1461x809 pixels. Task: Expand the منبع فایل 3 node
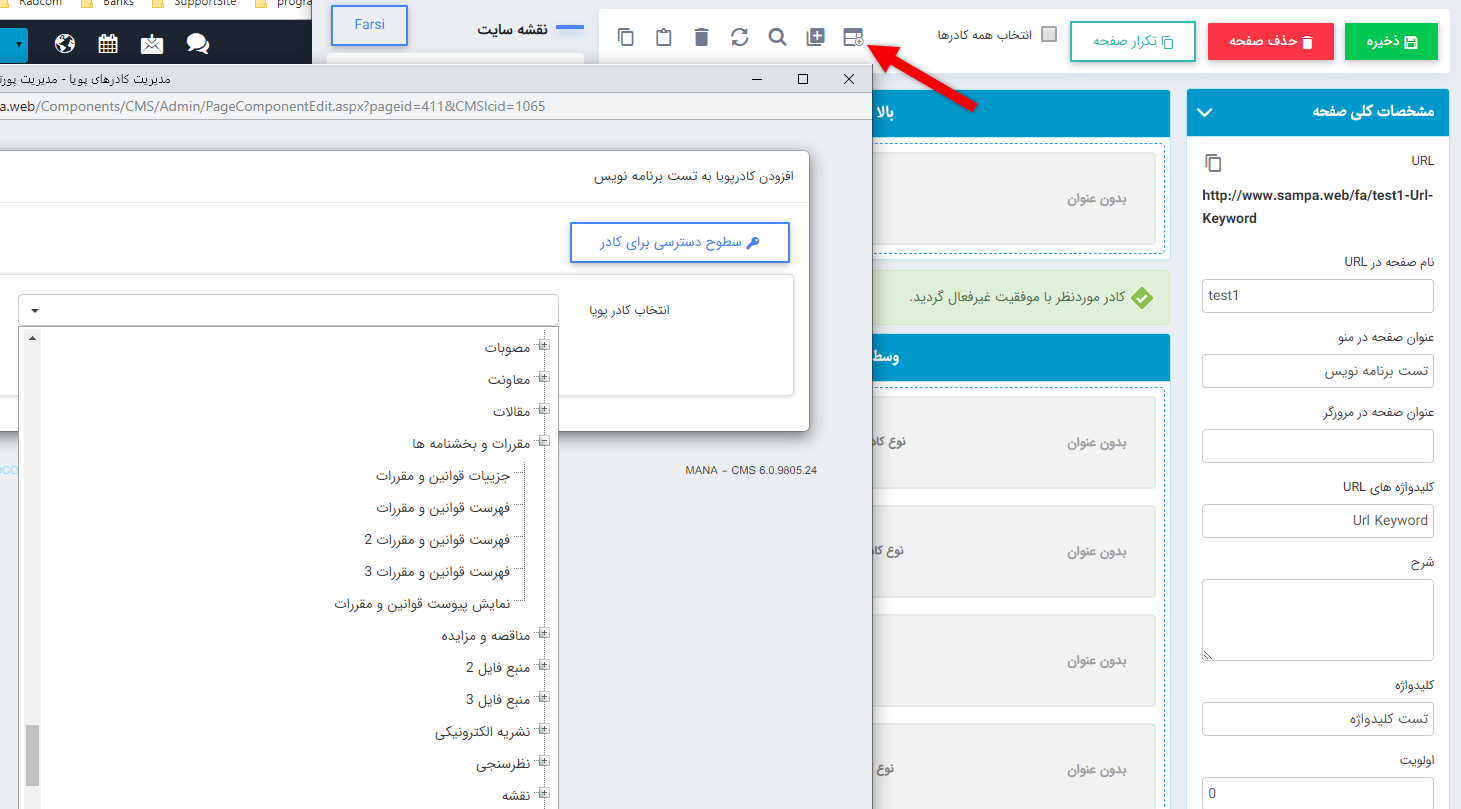point(545,698)
